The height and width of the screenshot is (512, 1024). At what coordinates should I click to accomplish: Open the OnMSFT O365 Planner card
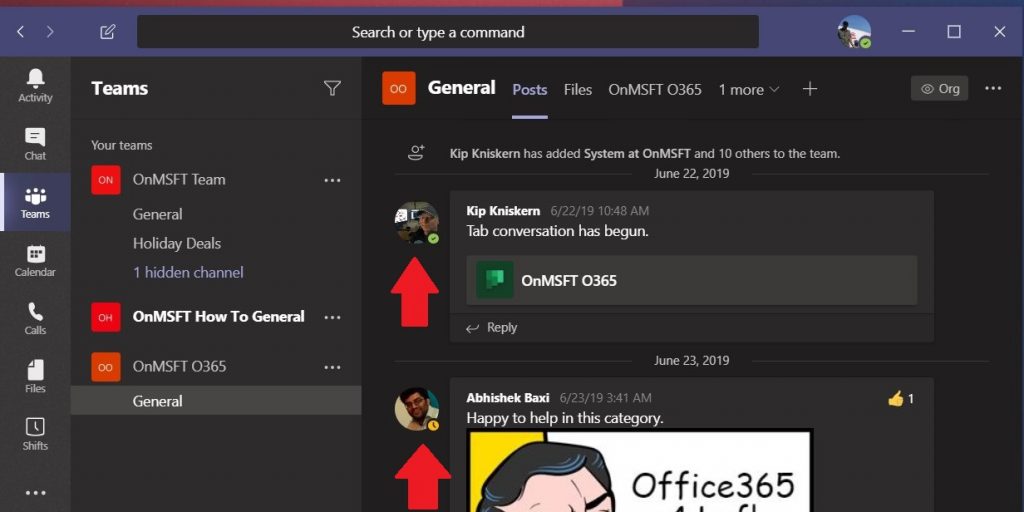(x=692, y=280)
